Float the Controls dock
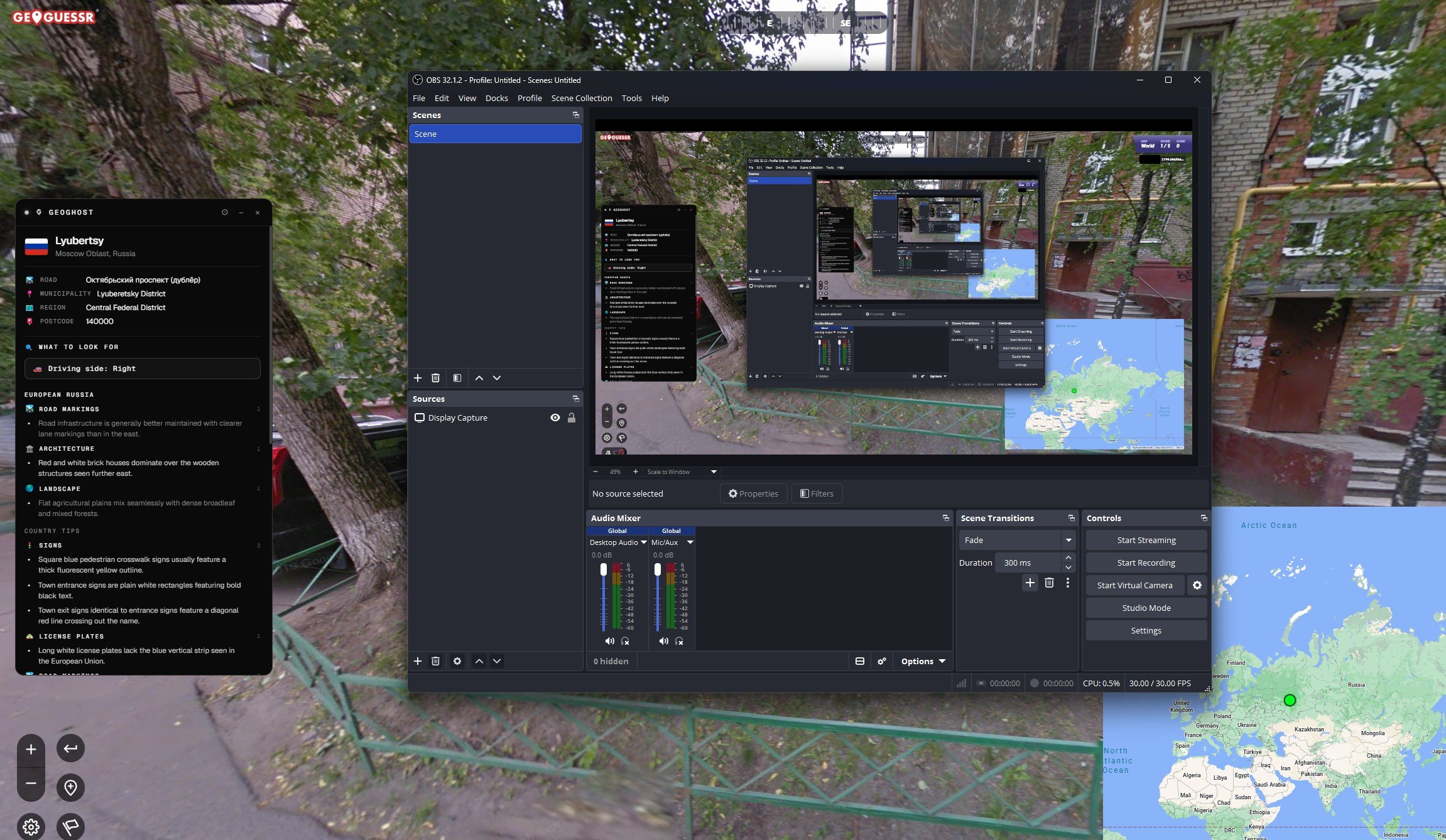The image size is (1446, 840). 1204,518
